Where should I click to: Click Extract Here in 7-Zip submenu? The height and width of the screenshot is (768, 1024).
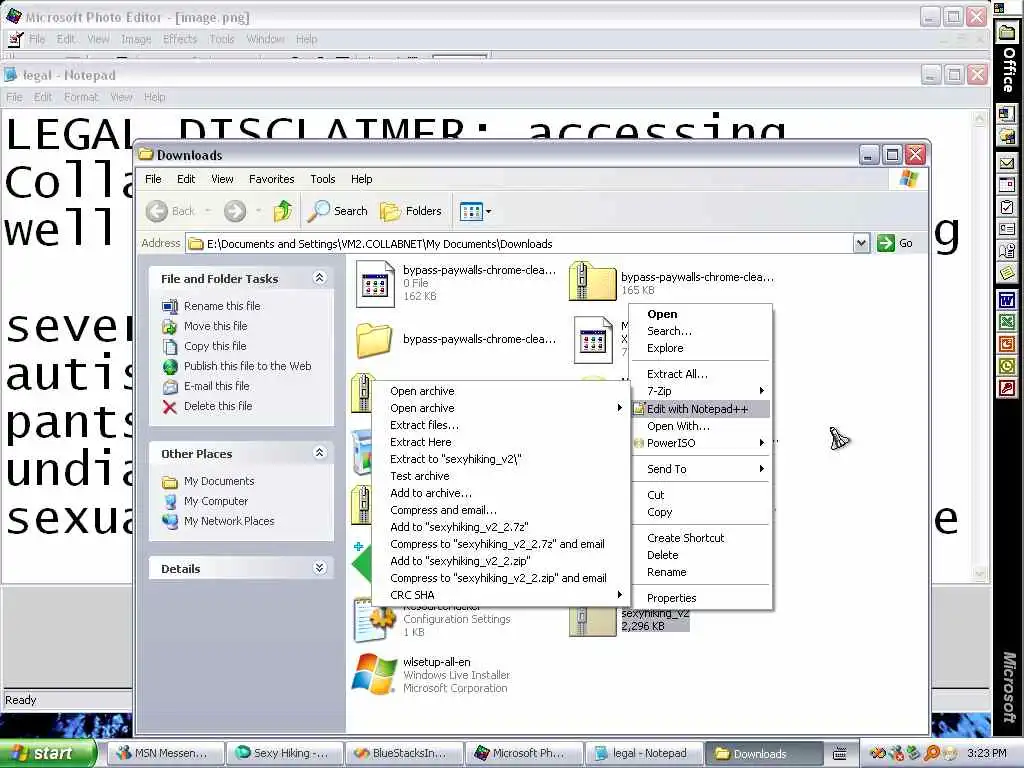pyautogui.click(x=500, y=442)
